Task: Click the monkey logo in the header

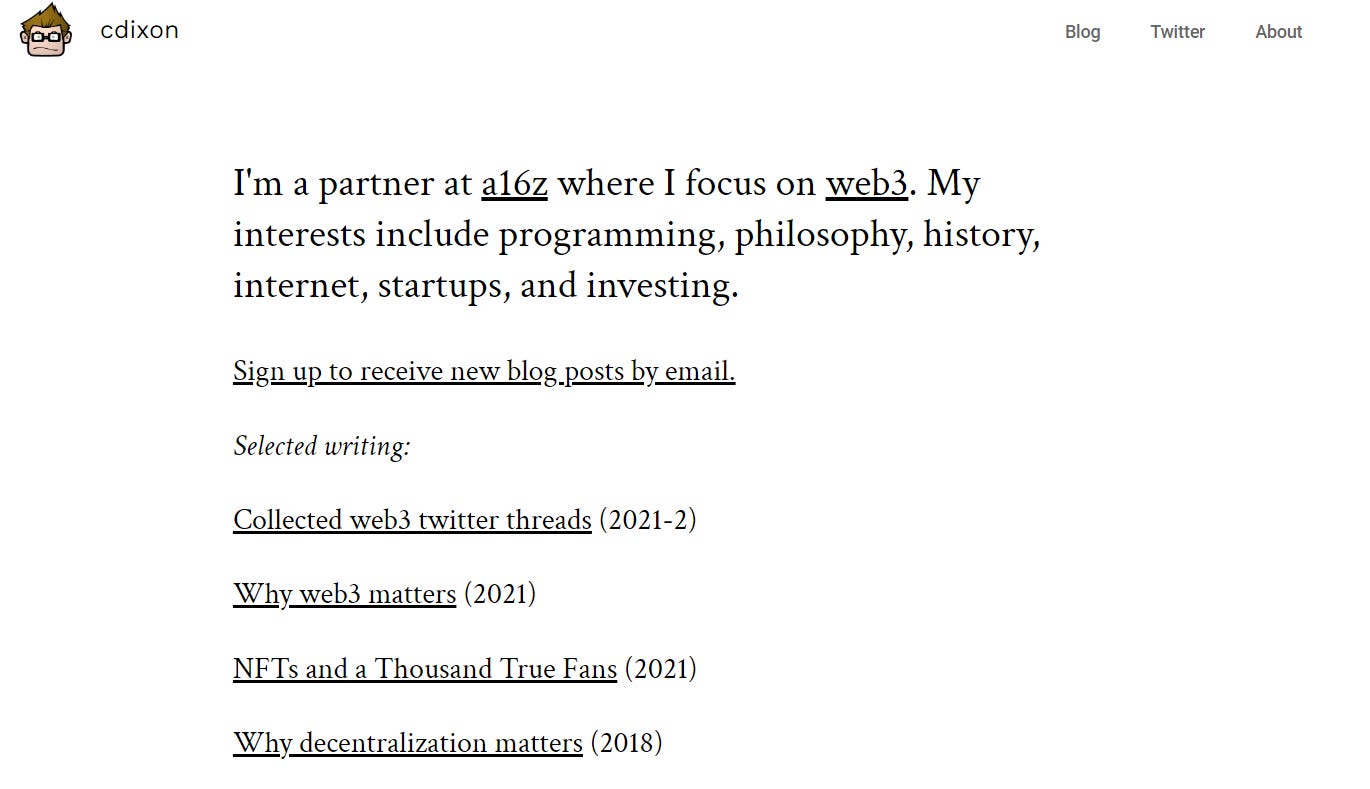Action: click(44, 31)
